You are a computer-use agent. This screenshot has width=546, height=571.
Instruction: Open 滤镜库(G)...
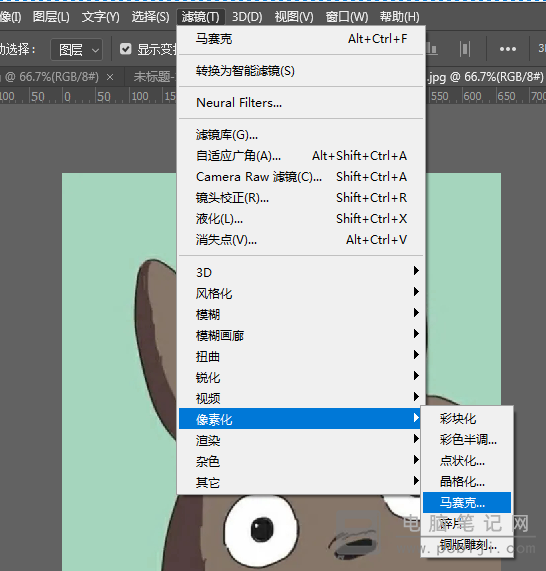[x=301, y=135]
